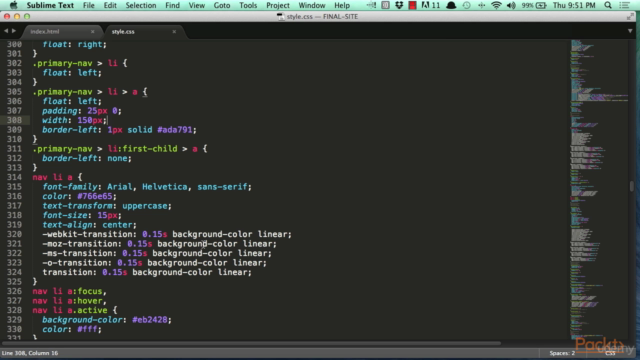Click the -moz-transition line

[x=160, y=244]
